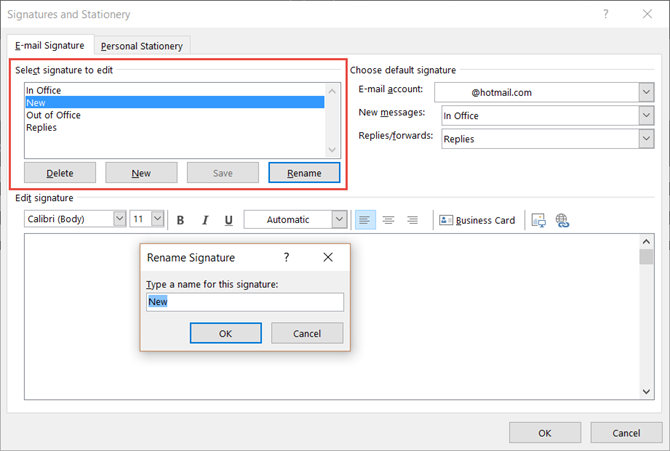Open the Calibri (Body) font dropdown
670x451 pixels.
[120, 219]
